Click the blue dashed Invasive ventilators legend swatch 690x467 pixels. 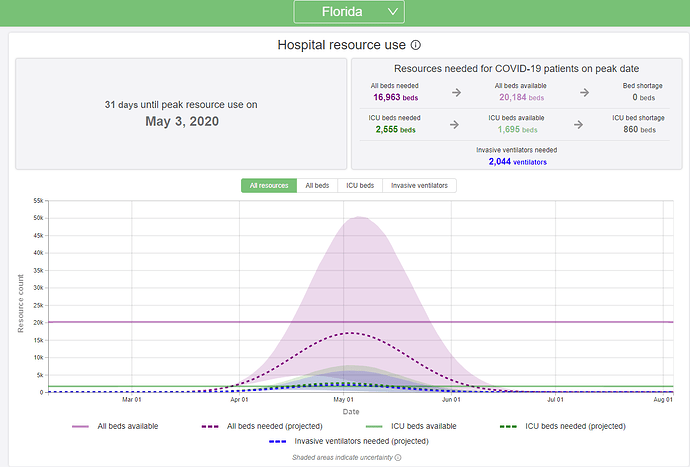click(x=279, y=441)
